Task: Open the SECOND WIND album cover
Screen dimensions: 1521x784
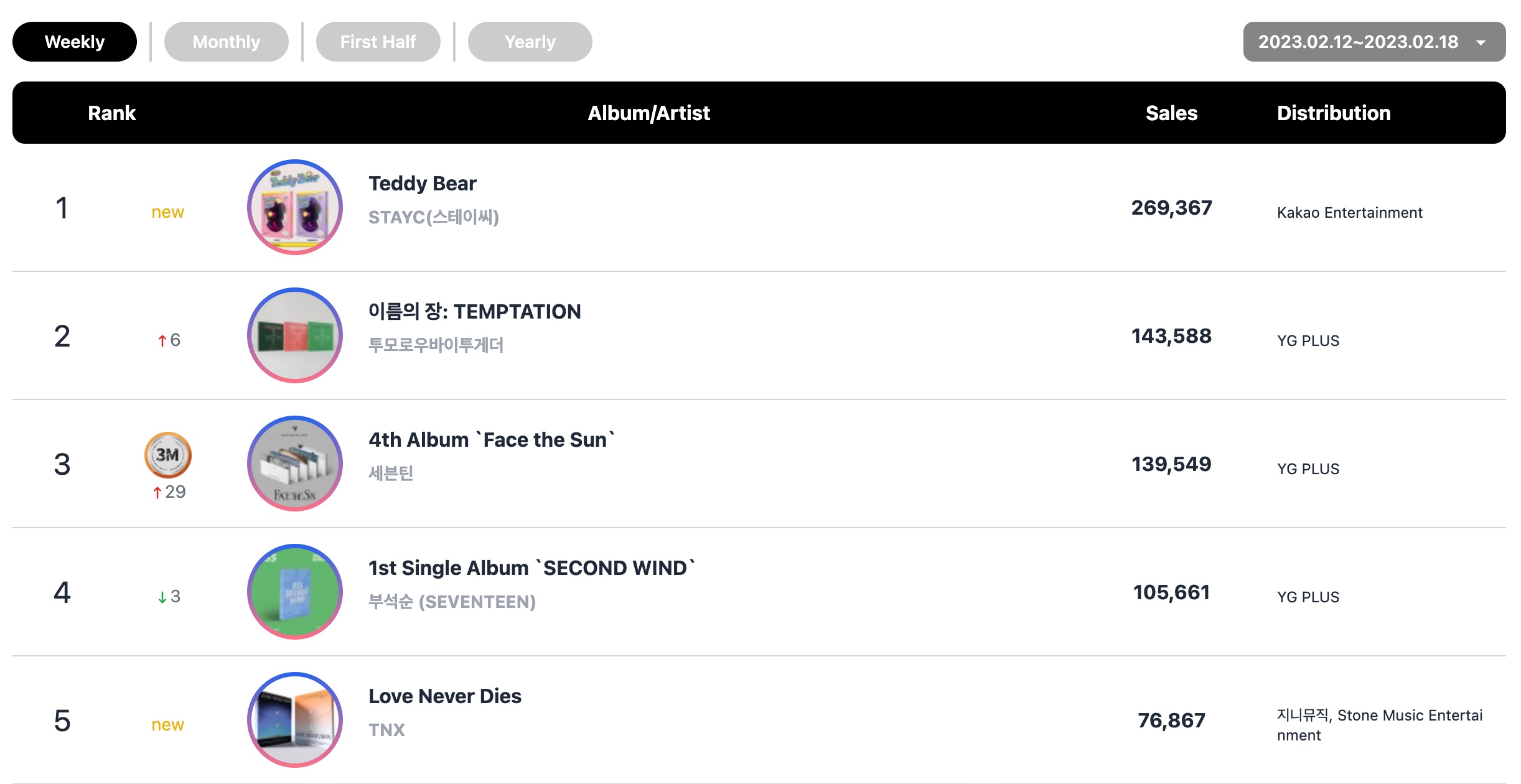Action: click(x=295, y=592)
